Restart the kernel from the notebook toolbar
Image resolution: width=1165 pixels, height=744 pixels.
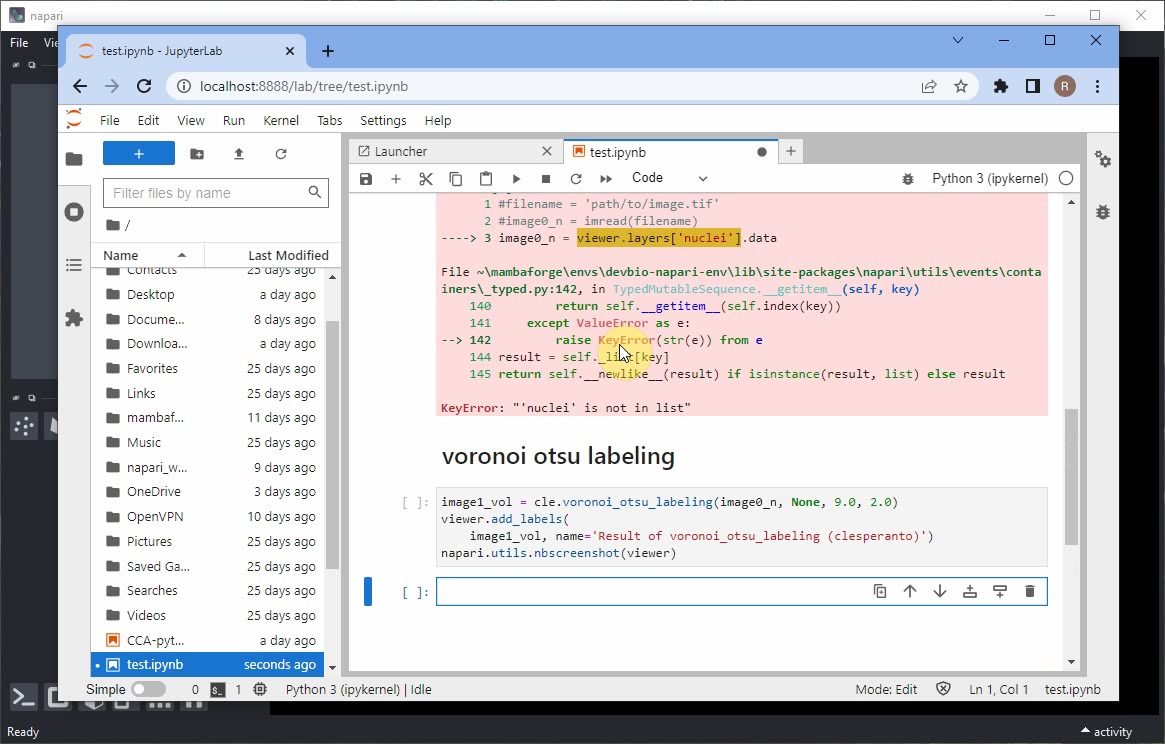576,179
